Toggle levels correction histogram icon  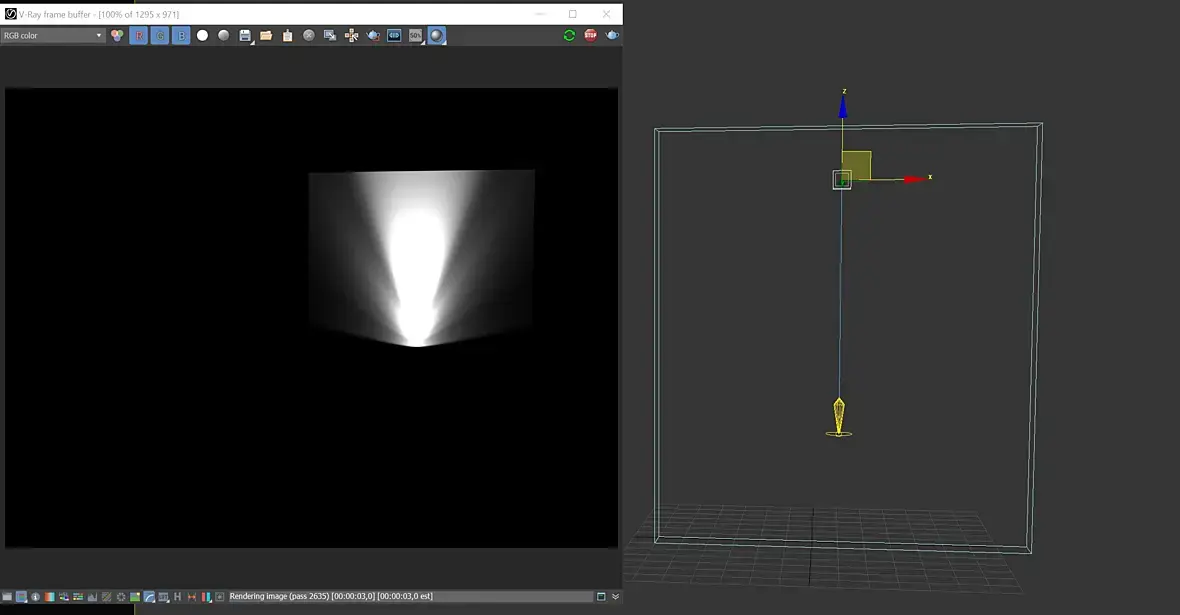pos(92,596)
